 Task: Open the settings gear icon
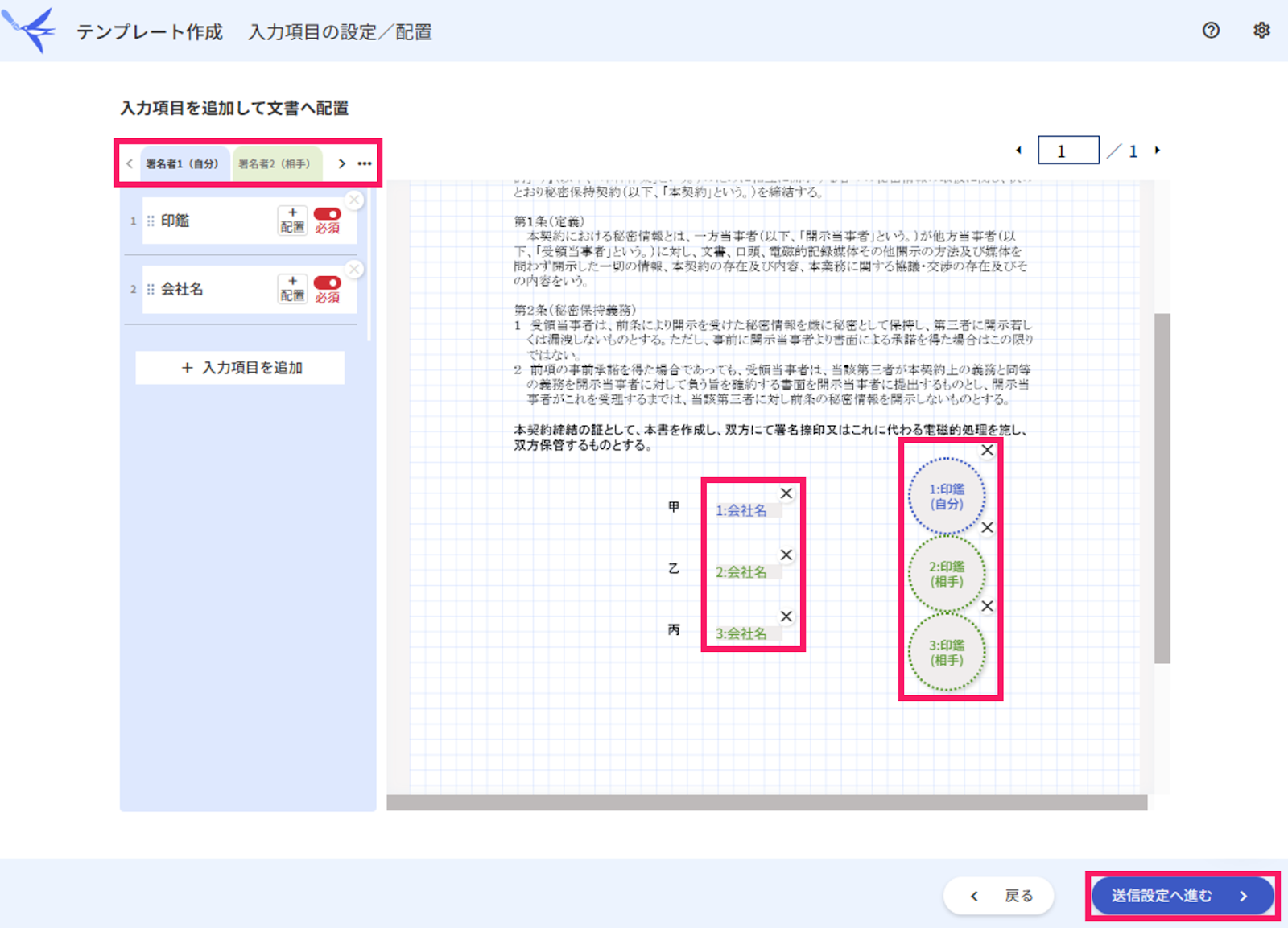[x=1261, y=31]
